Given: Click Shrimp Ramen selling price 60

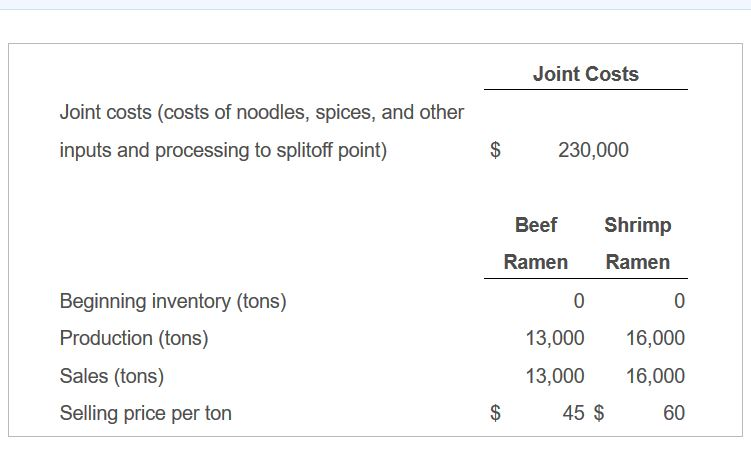Looking at the screenshot, I should click(x=674, y=413).
